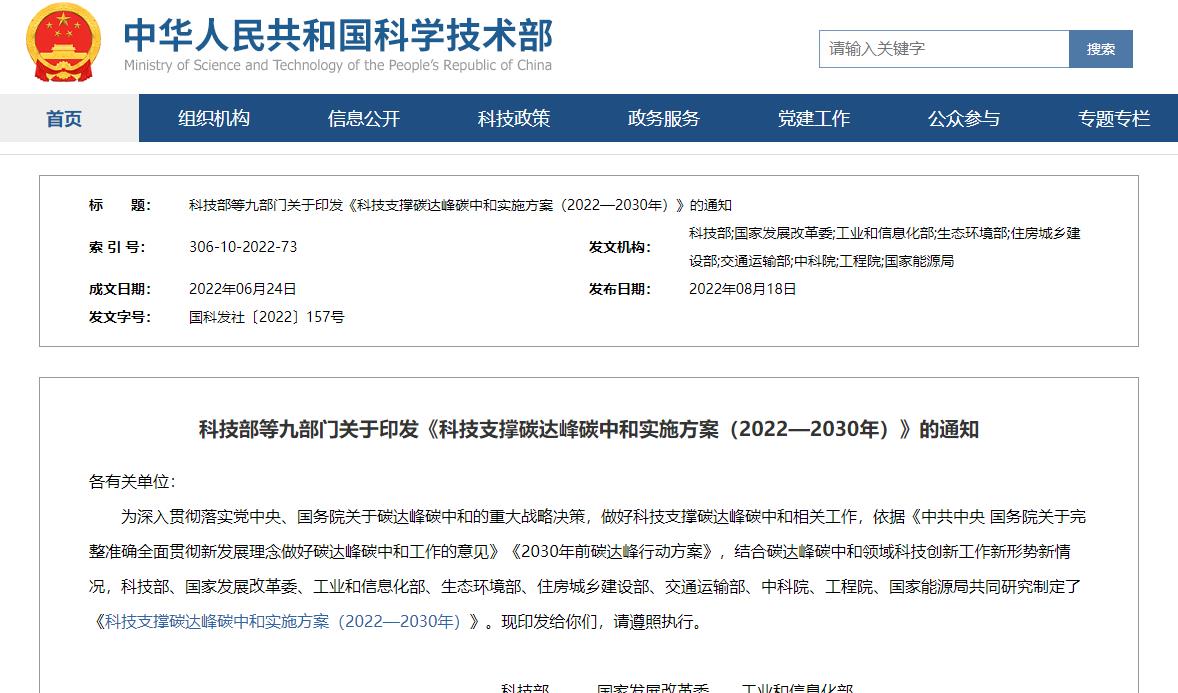Viewport: 1178px width, 693px height.
Task: Click the 发文字号 value 国科发社〔2022〕157号
Action: (267, 317)
